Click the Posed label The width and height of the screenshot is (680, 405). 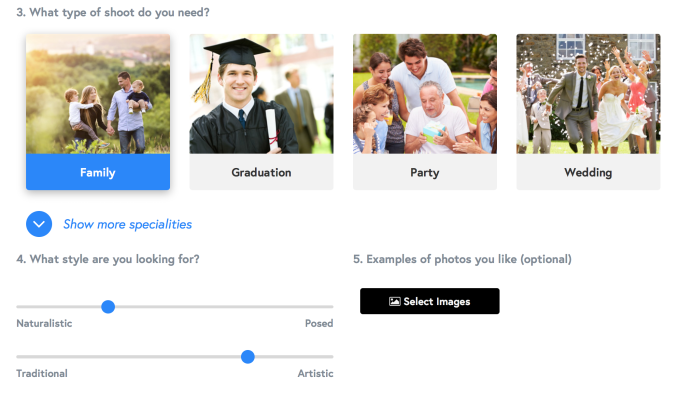point(319,324)
